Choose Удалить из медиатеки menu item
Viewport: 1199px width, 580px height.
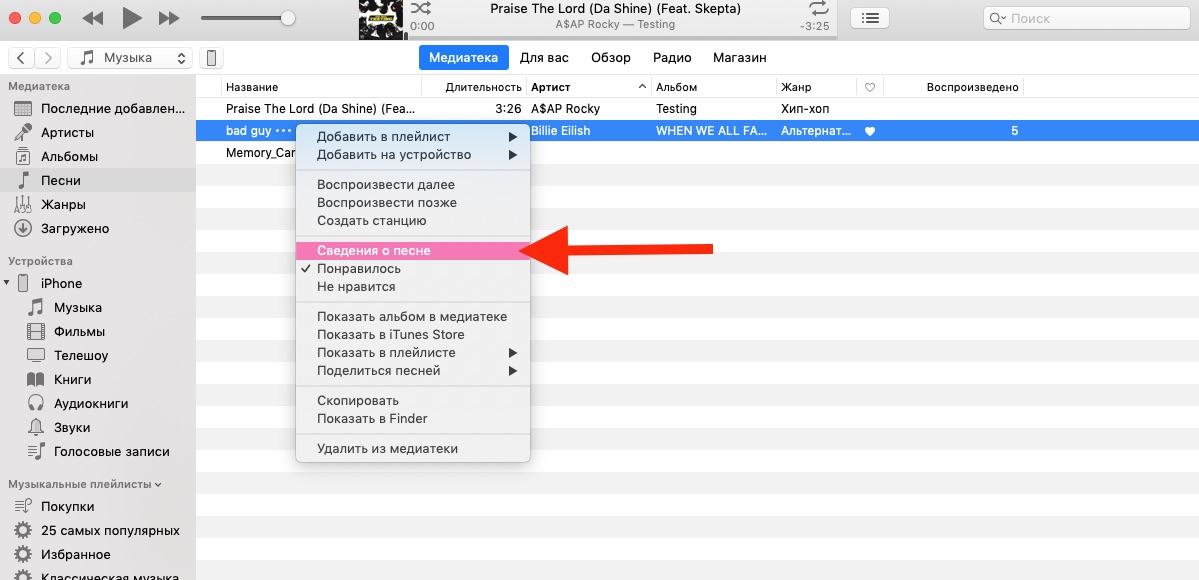(x=413, y=448)
